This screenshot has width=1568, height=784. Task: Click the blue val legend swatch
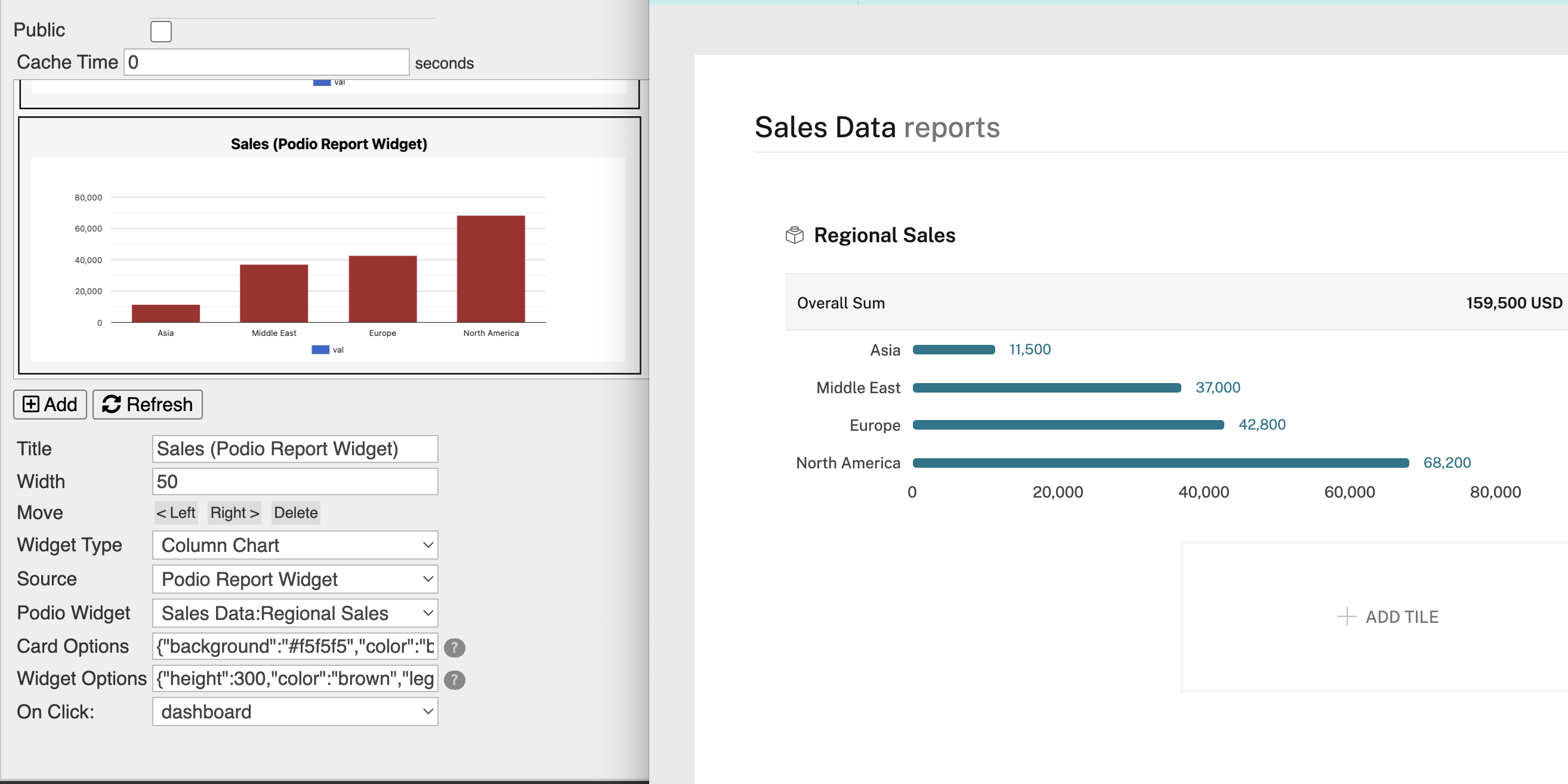[320, 350]
